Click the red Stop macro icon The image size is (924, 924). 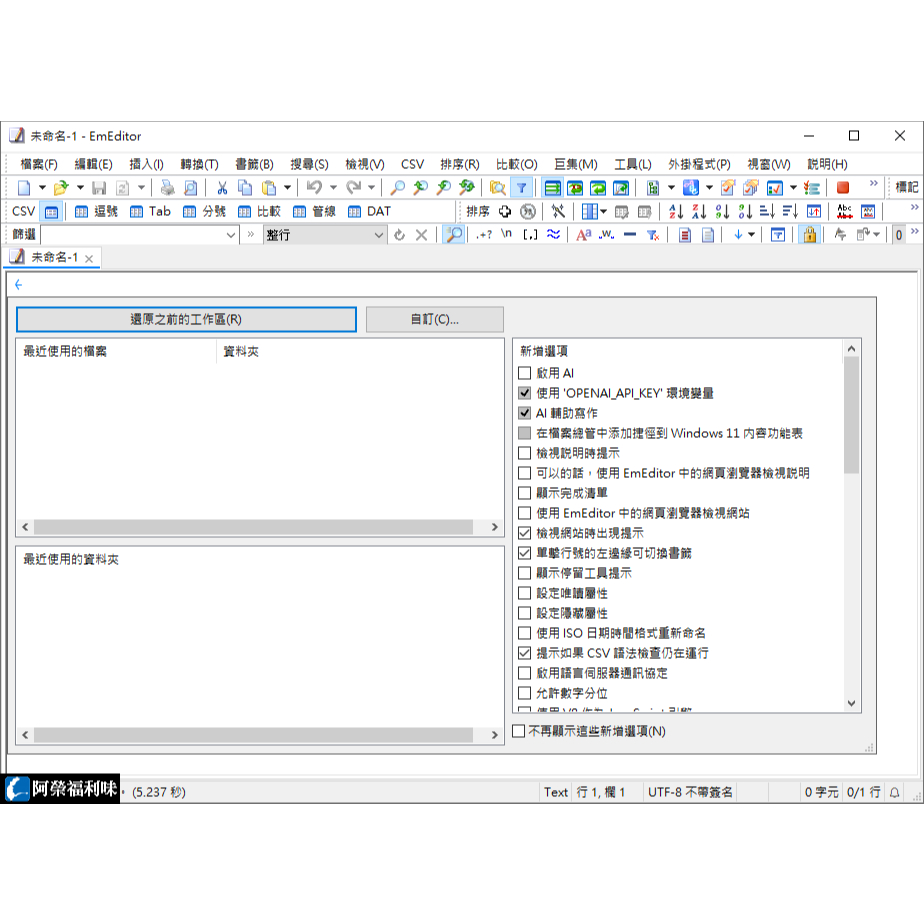click(x=843, y=188)
